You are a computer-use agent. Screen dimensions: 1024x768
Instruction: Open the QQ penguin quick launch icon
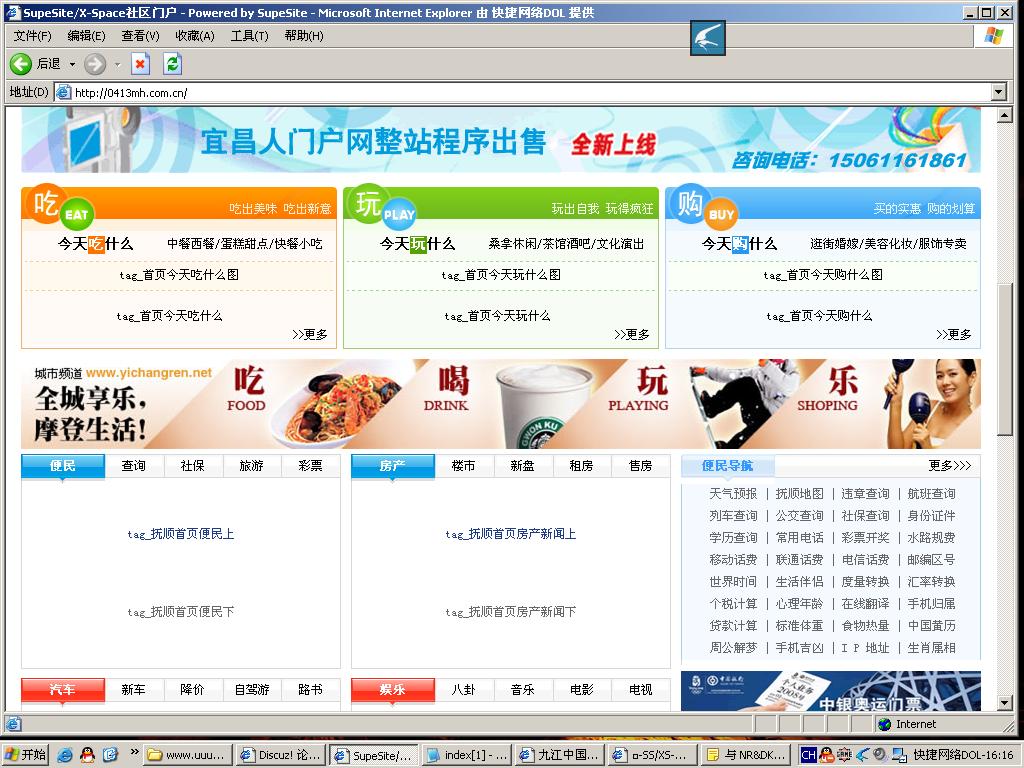click(x=88, y=755)
